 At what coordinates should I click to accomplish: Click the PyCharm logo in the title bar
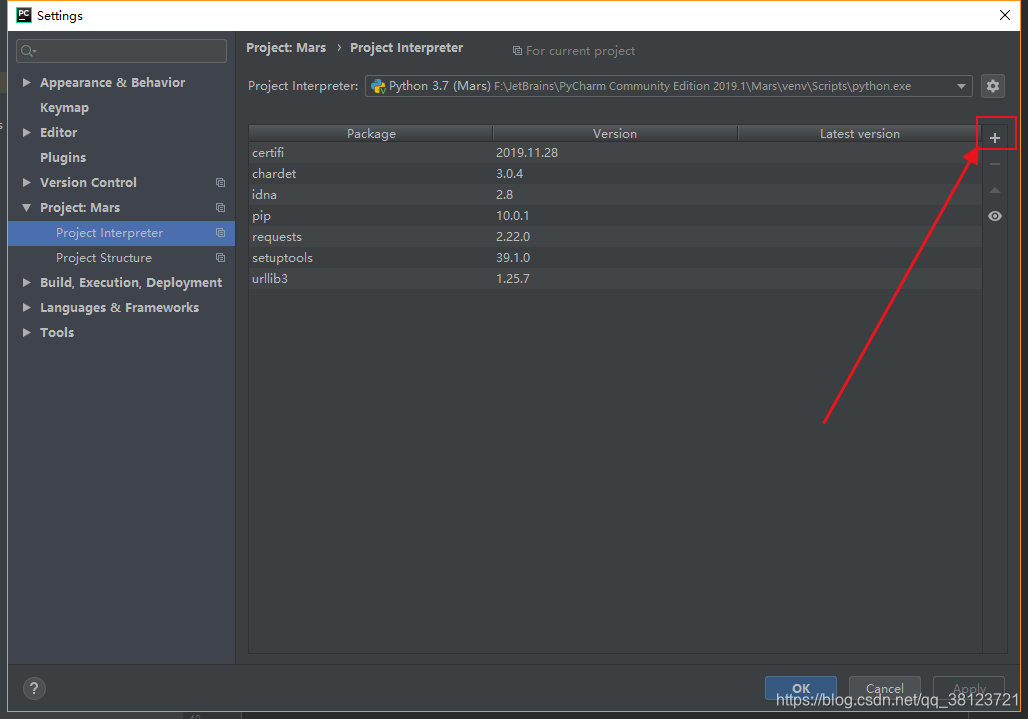(x=24, y=15)
